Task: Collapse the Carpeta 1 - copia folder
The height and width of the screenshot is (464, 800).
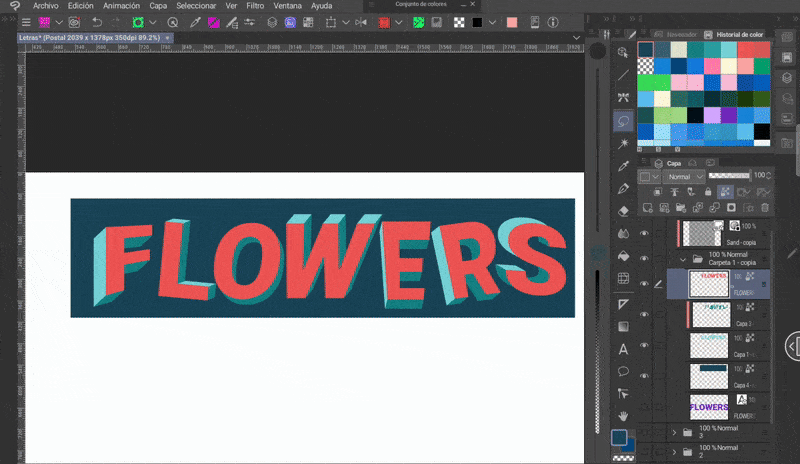Action: [683, 259]
